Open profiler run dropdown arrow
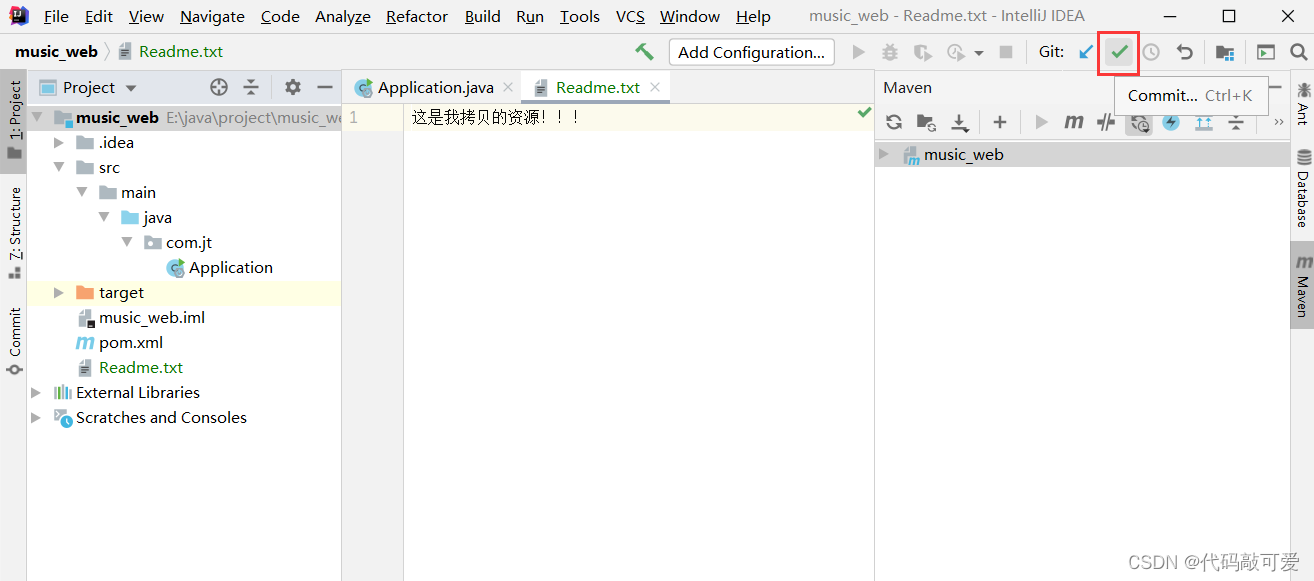Image resolution: width=1314 pixels, height=581 pixels. point(979,53)
